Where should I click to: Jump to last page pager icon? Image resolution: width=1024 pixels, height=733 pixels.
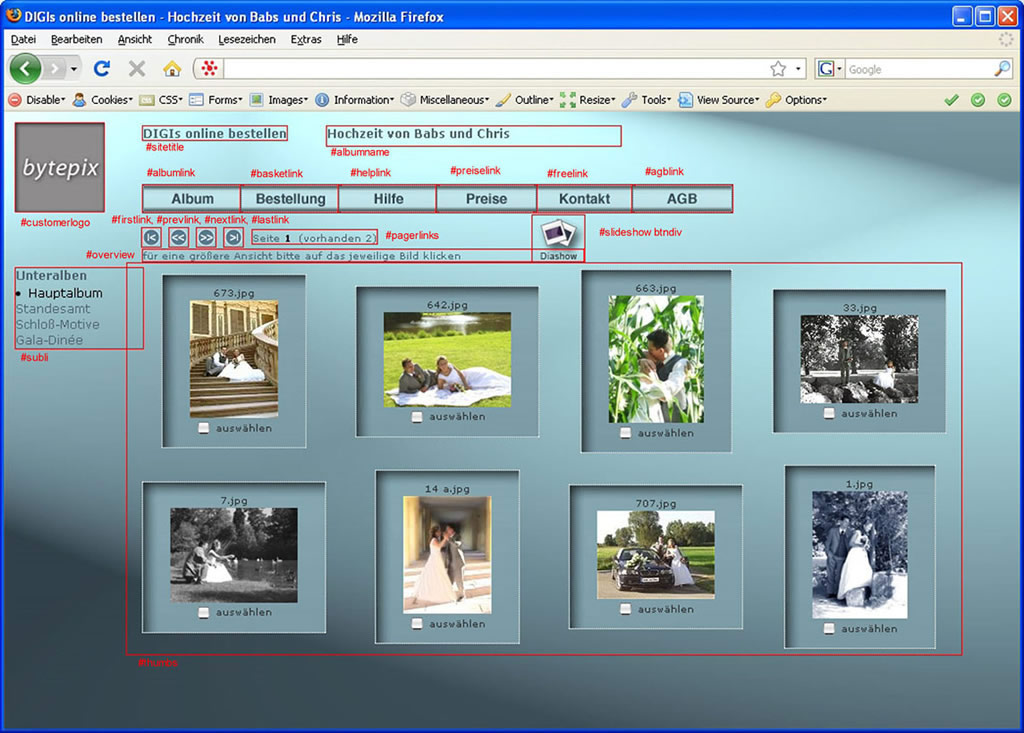(x=233, y=238)
